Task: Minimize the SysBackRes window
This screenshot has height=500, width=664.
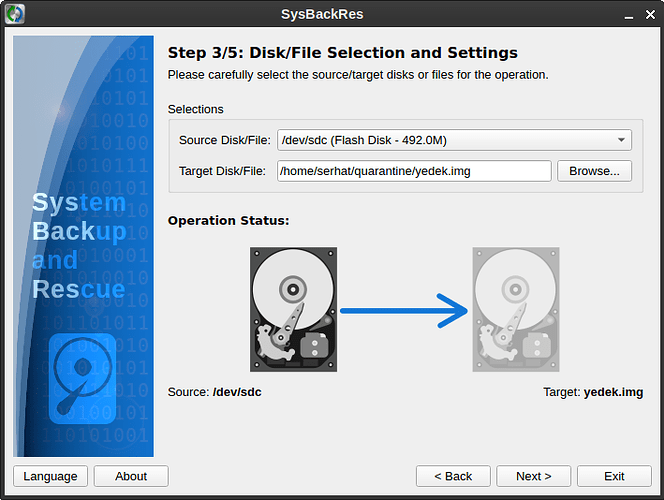Action: coord(626,14)
